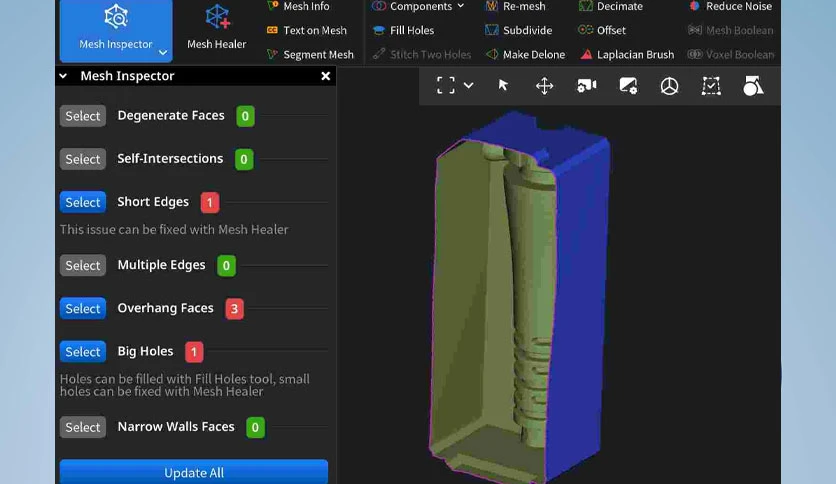836x484 pixels.
Task: Select the Narrow Walls Faces issues
Action: tap(83, 427)
